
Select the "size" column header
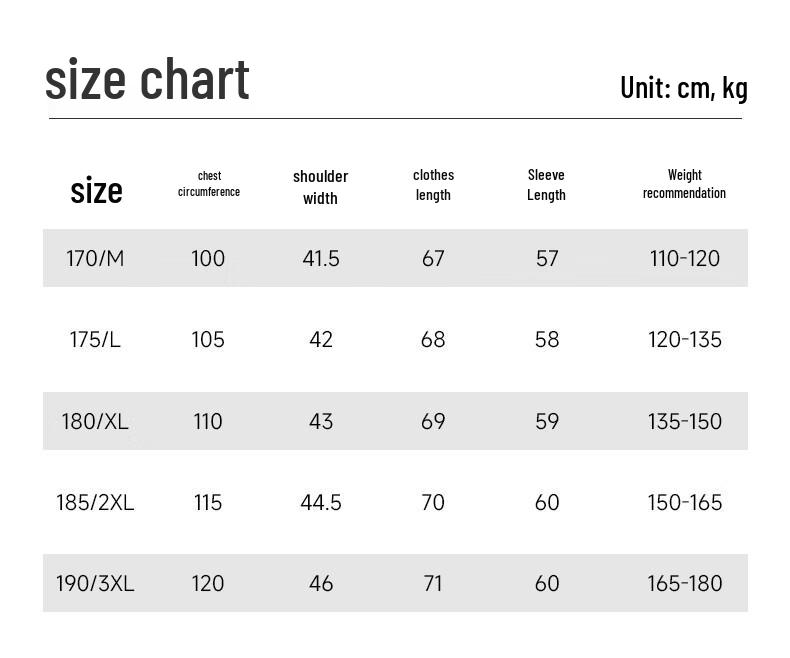[96, 190]
